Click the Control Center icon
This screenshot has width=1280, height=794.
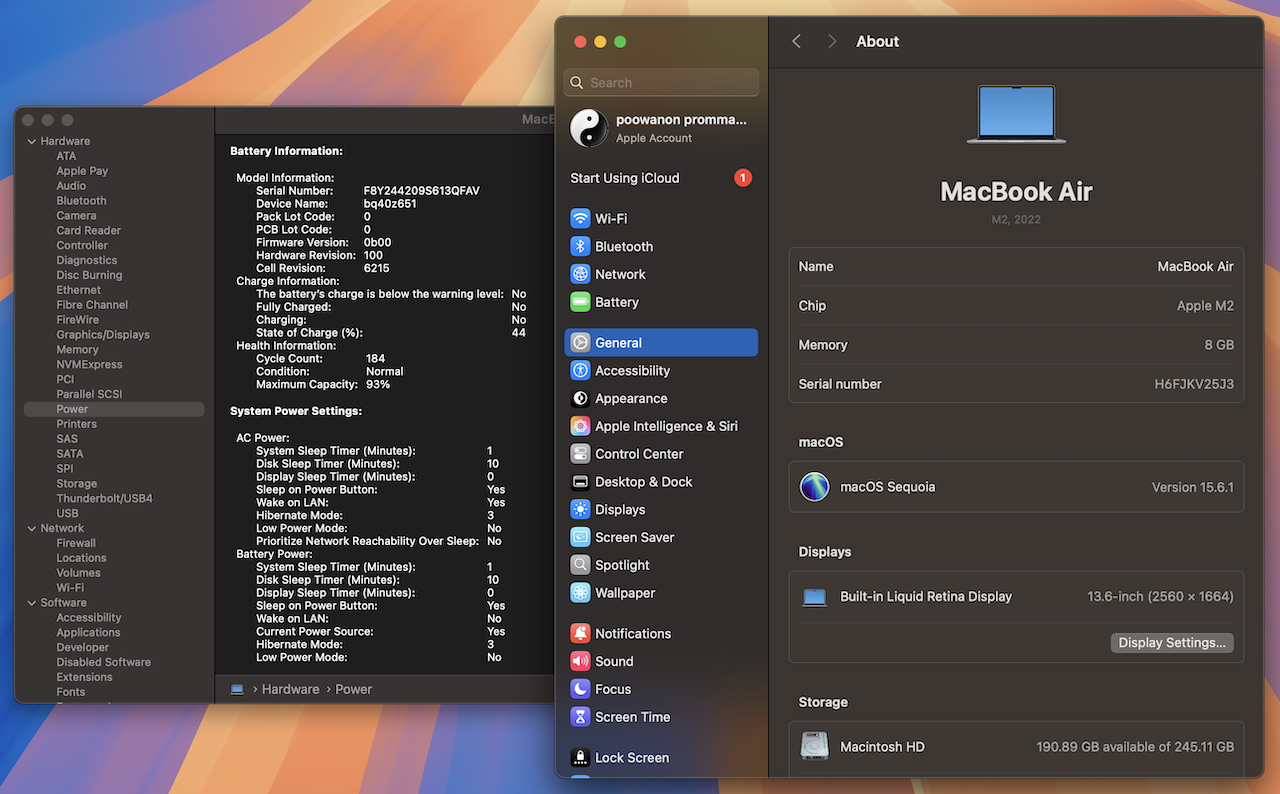pos(580,454)
